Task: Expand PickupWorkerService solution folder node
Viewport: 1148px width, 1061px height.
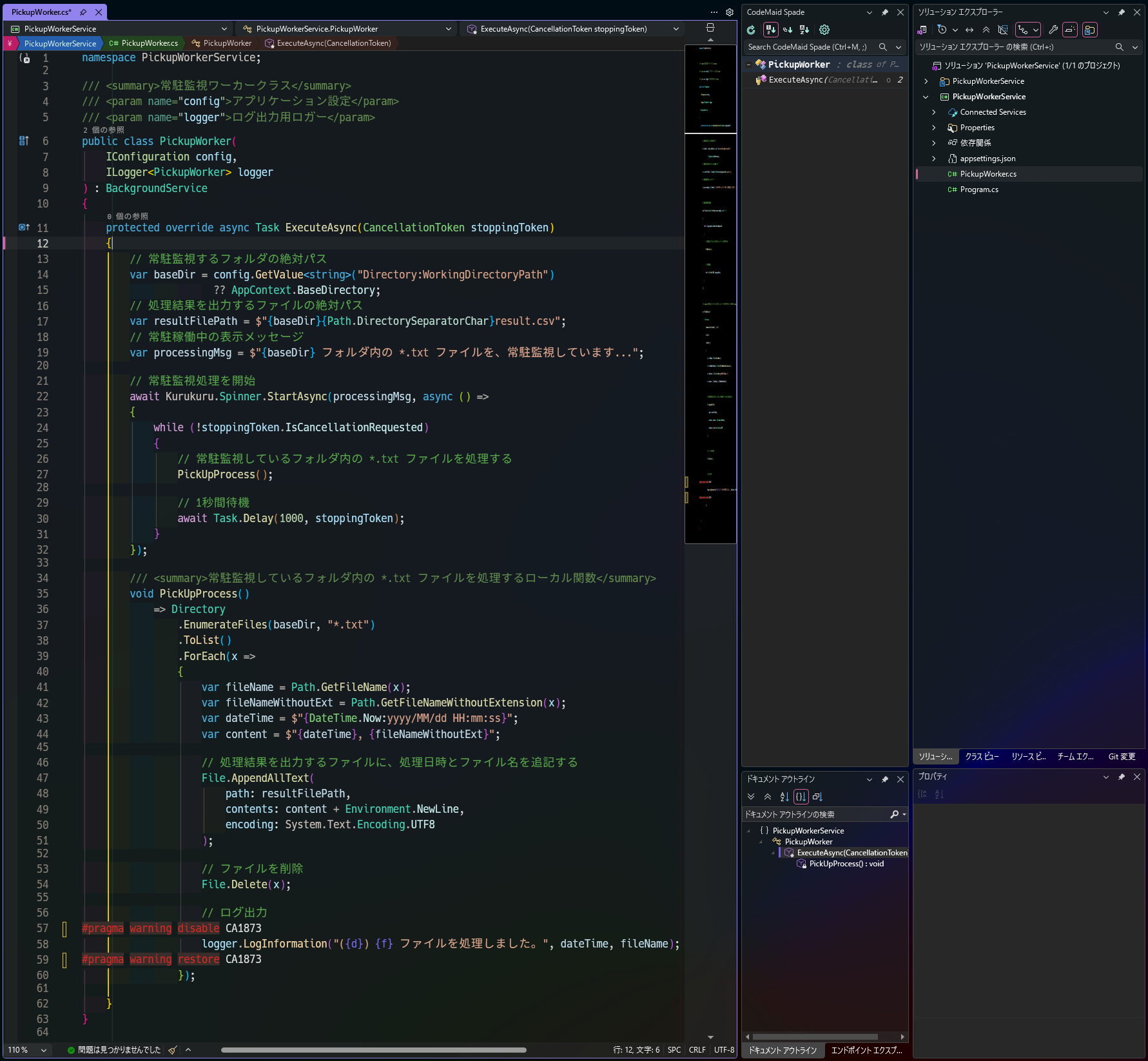Action: coord(926,81)
